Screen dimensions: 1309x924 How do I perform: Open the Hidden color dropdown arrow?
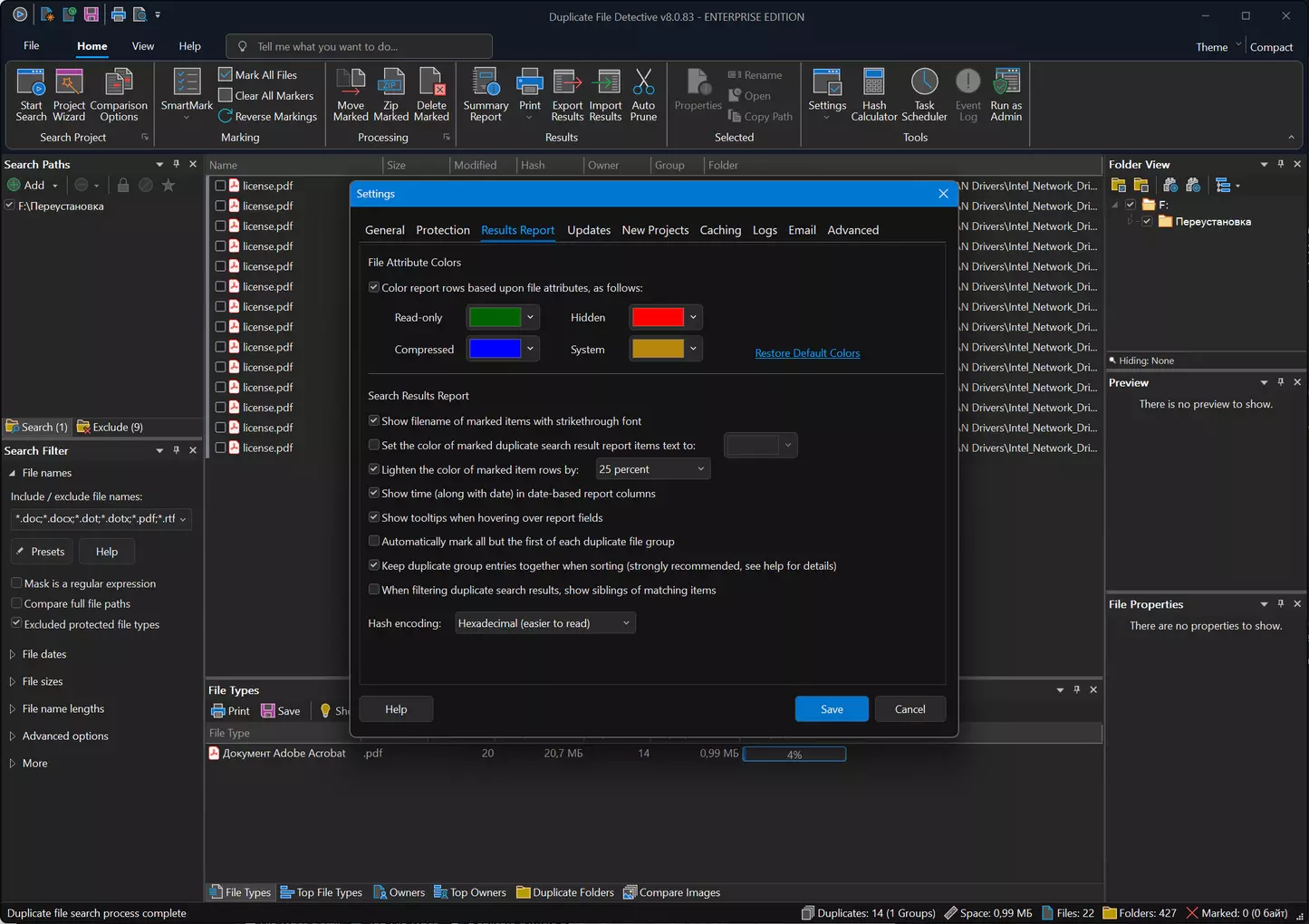click(x=693, y=317)
